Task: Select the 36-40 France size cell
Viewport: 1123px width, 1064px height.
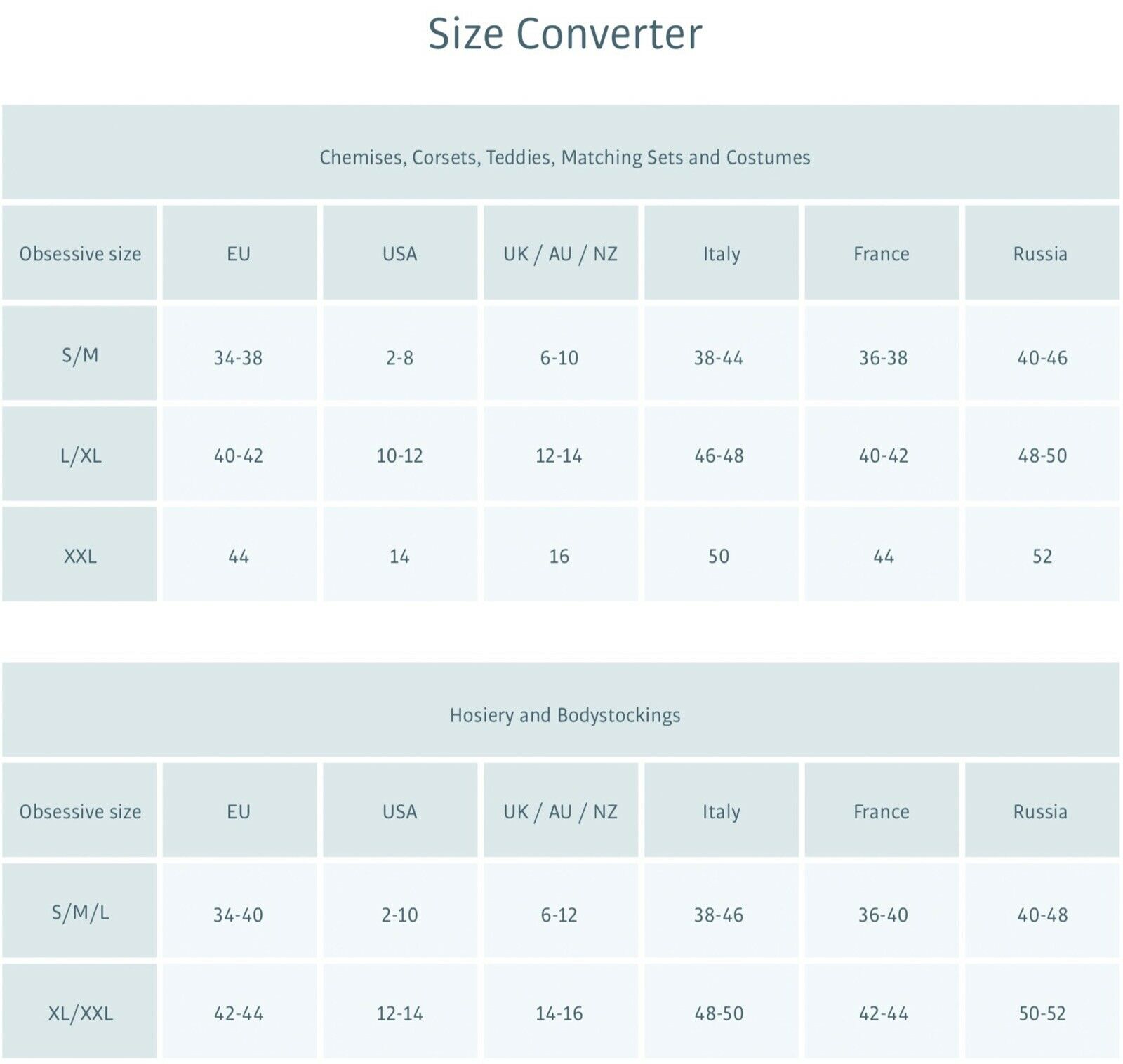Action: 882,910
